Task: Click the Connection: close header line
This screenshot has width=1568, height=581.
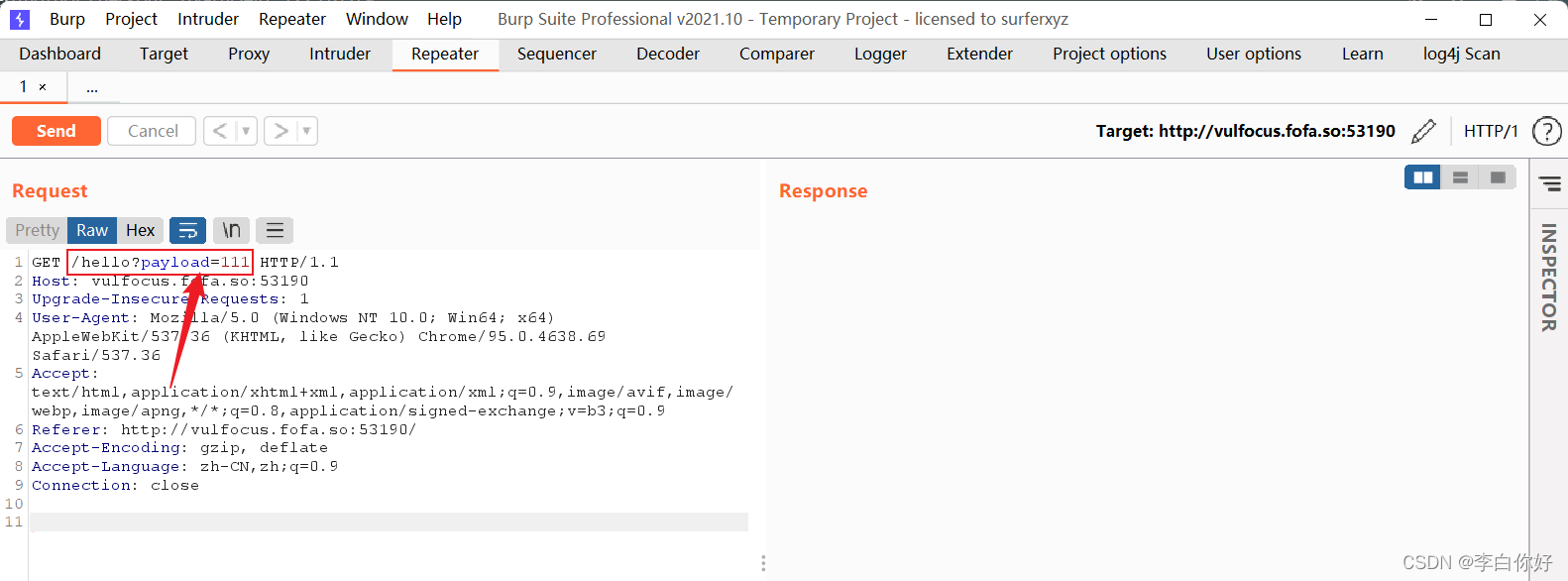Action: coord(115,486)
